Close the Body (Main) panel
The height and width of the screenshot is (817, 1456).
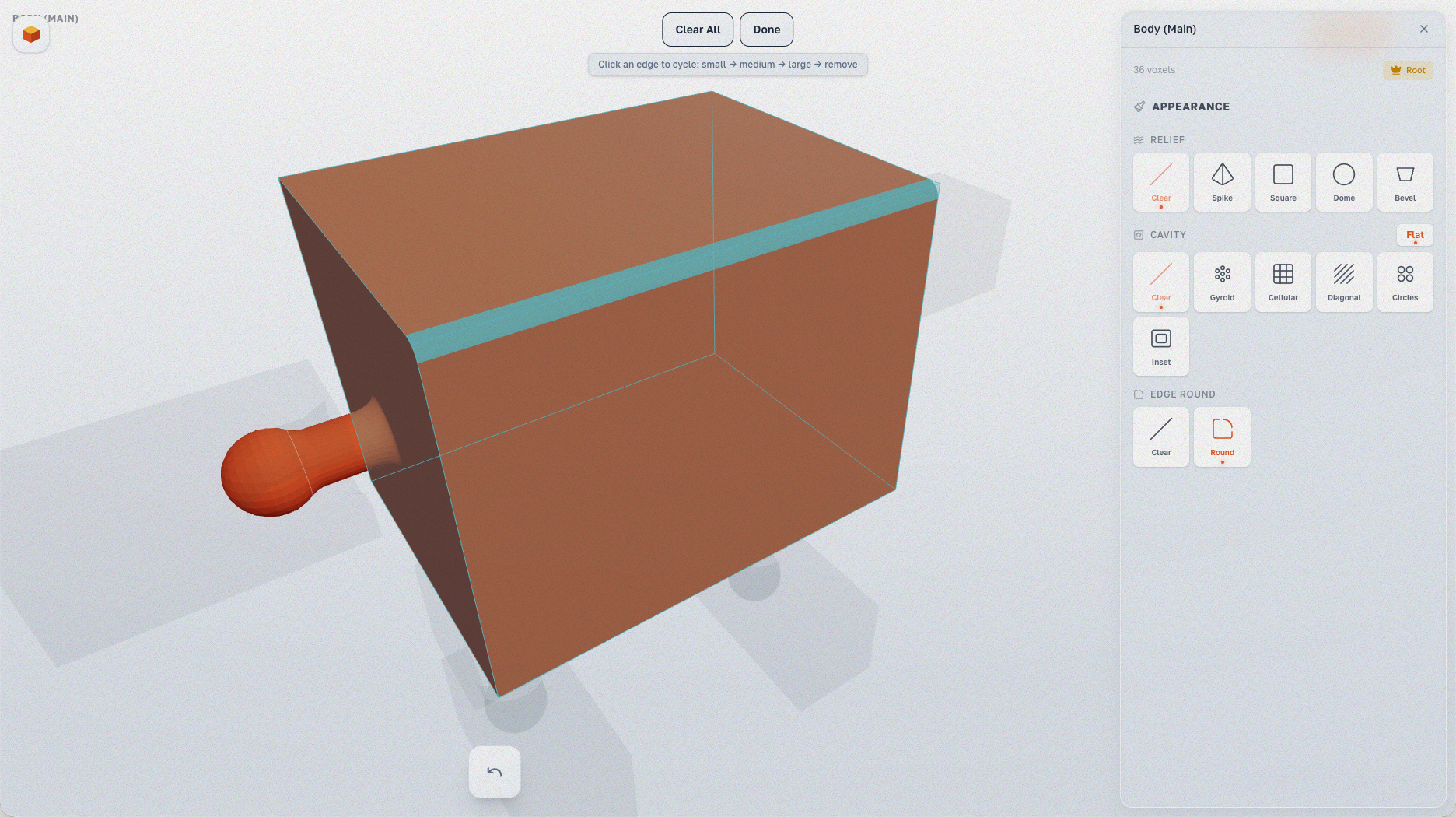[x=1424, y=29]
